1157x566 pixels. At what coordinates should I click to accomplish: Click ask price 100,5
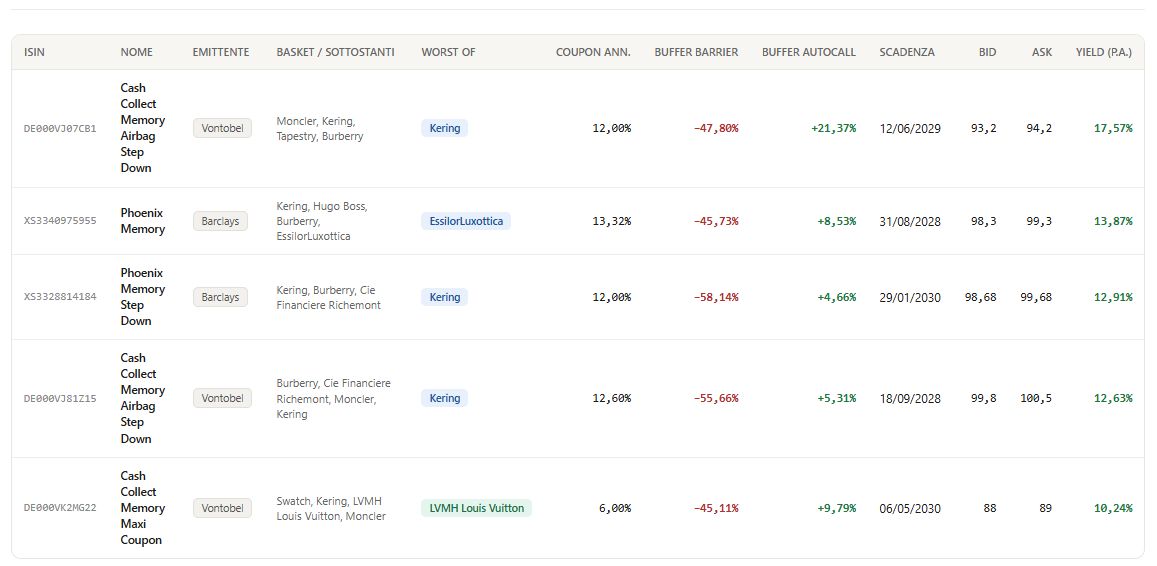point(1036,398)
